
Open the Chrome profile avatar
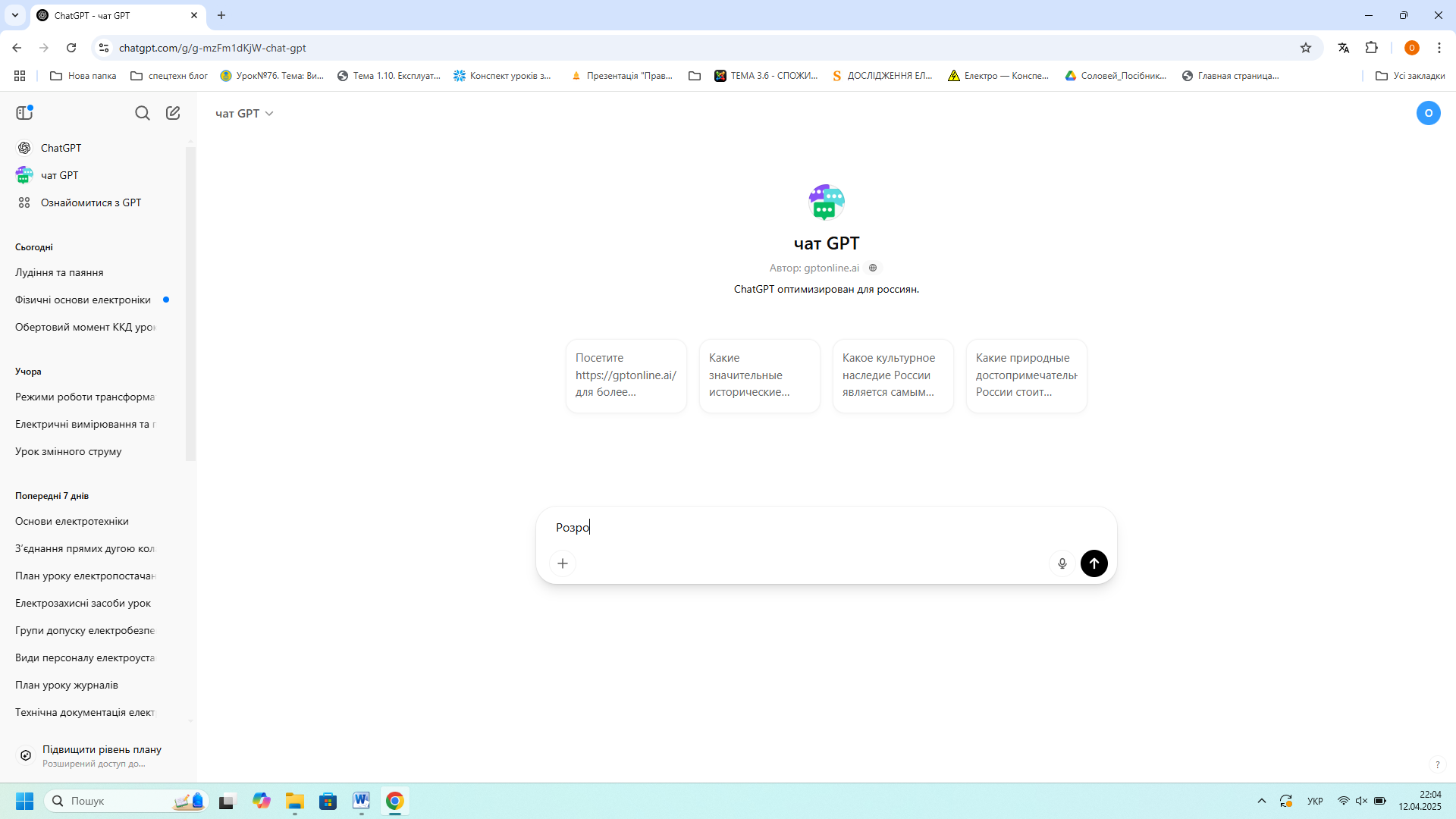click(1412, 48)
